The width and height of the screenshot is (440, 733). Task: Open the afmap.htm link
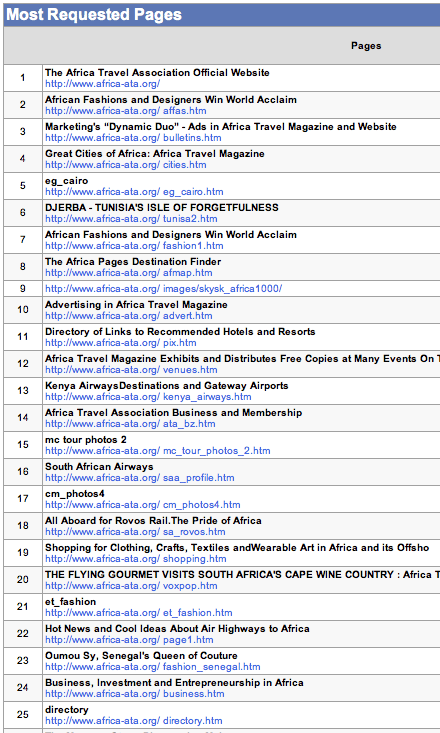(129, 273)
